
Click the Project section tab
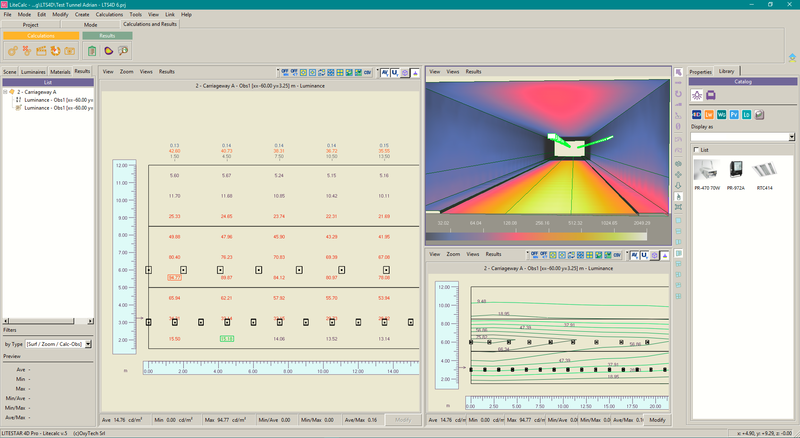pyautogui.click(x=31, y=25)
